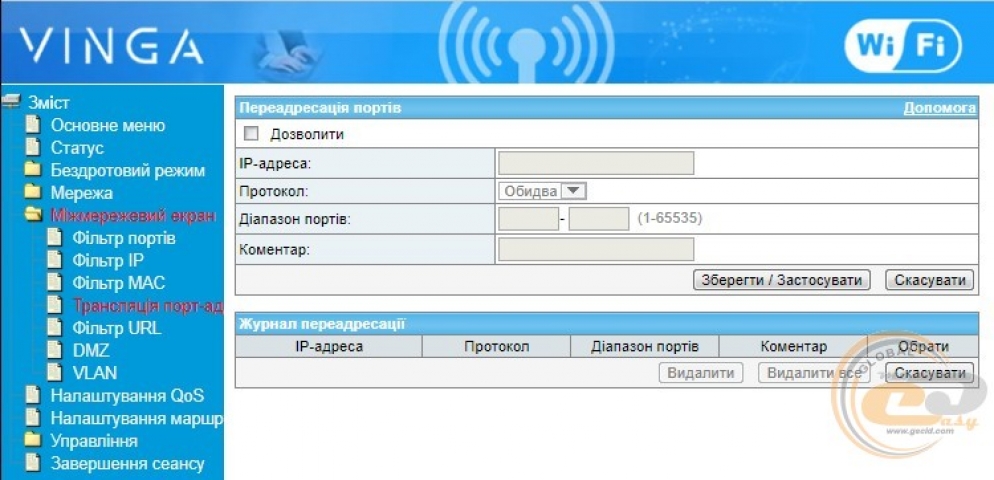The width and height of the screenshot is (994, 480).
Task: Click the page icon beside Фільтр портів
Action: pyautogui.click(x=55, y=238)
